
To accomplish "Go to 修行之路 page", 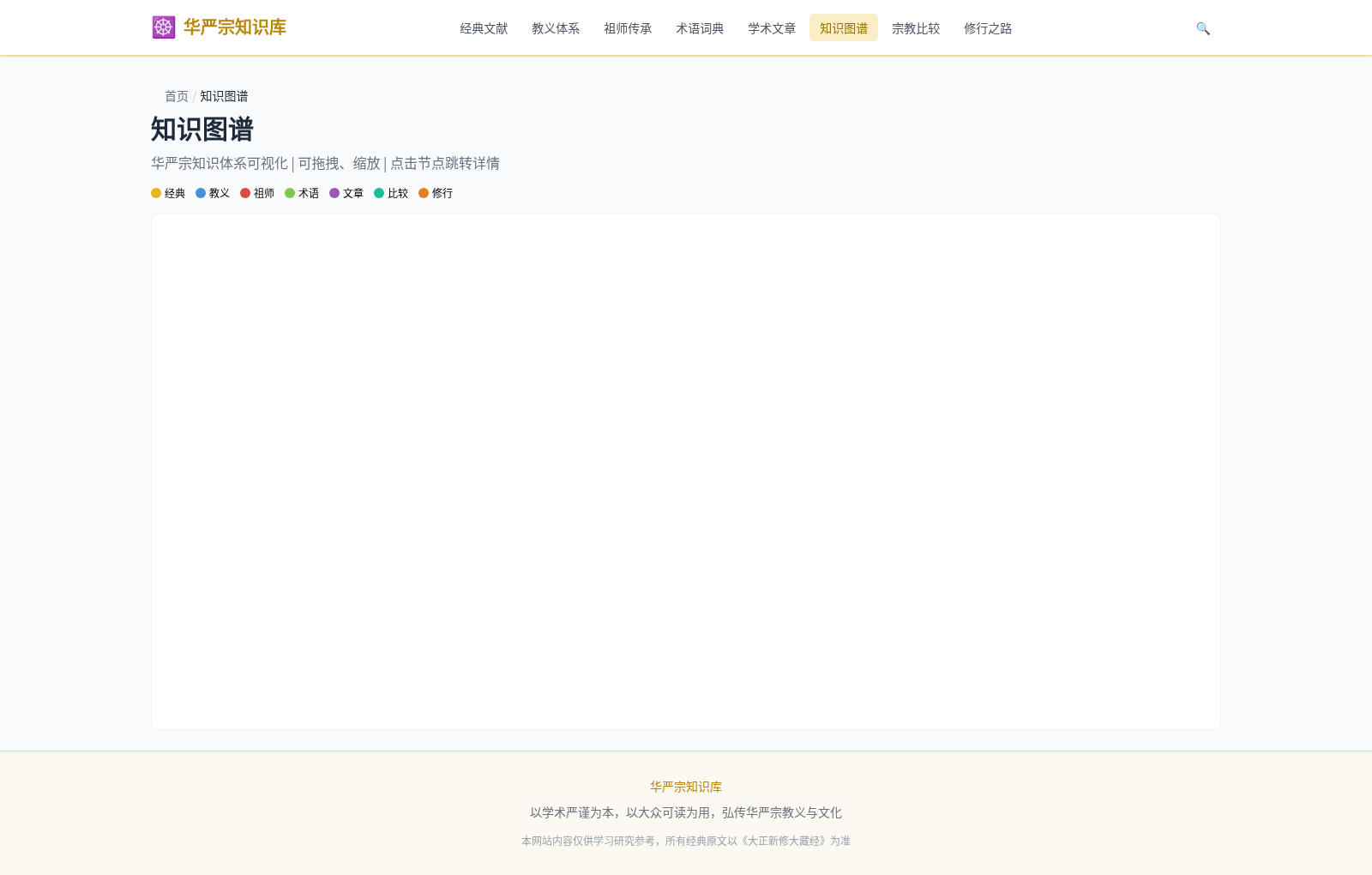I will coord(988,28).
